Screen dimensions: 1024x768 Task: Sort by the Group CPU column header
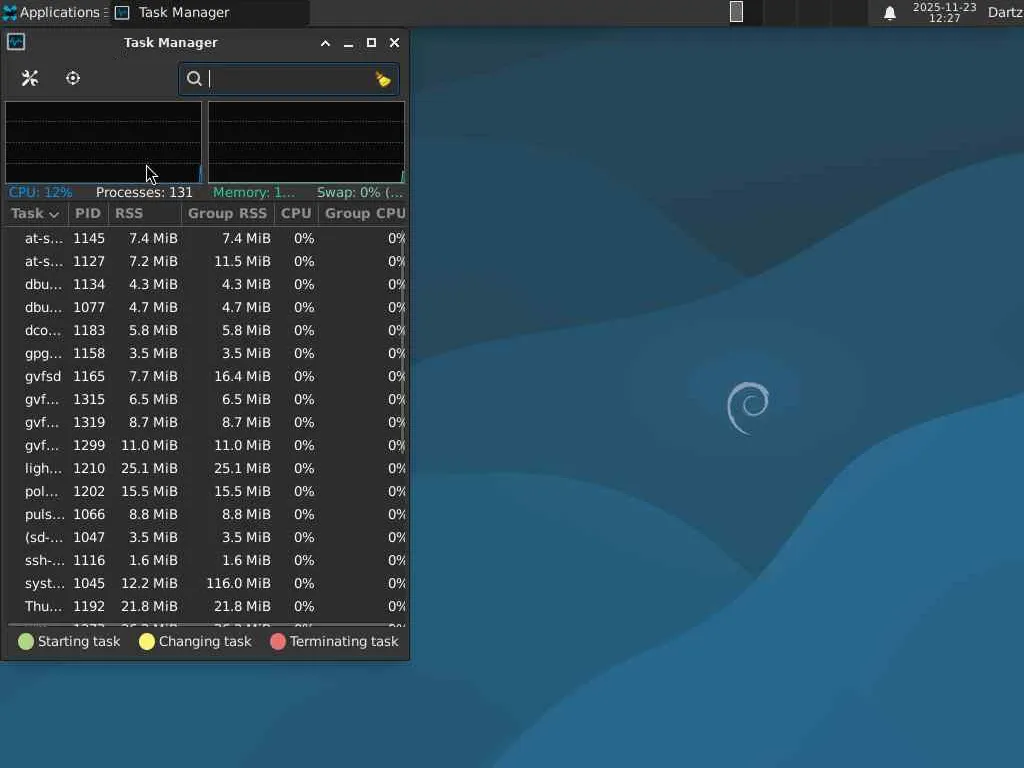364,214
